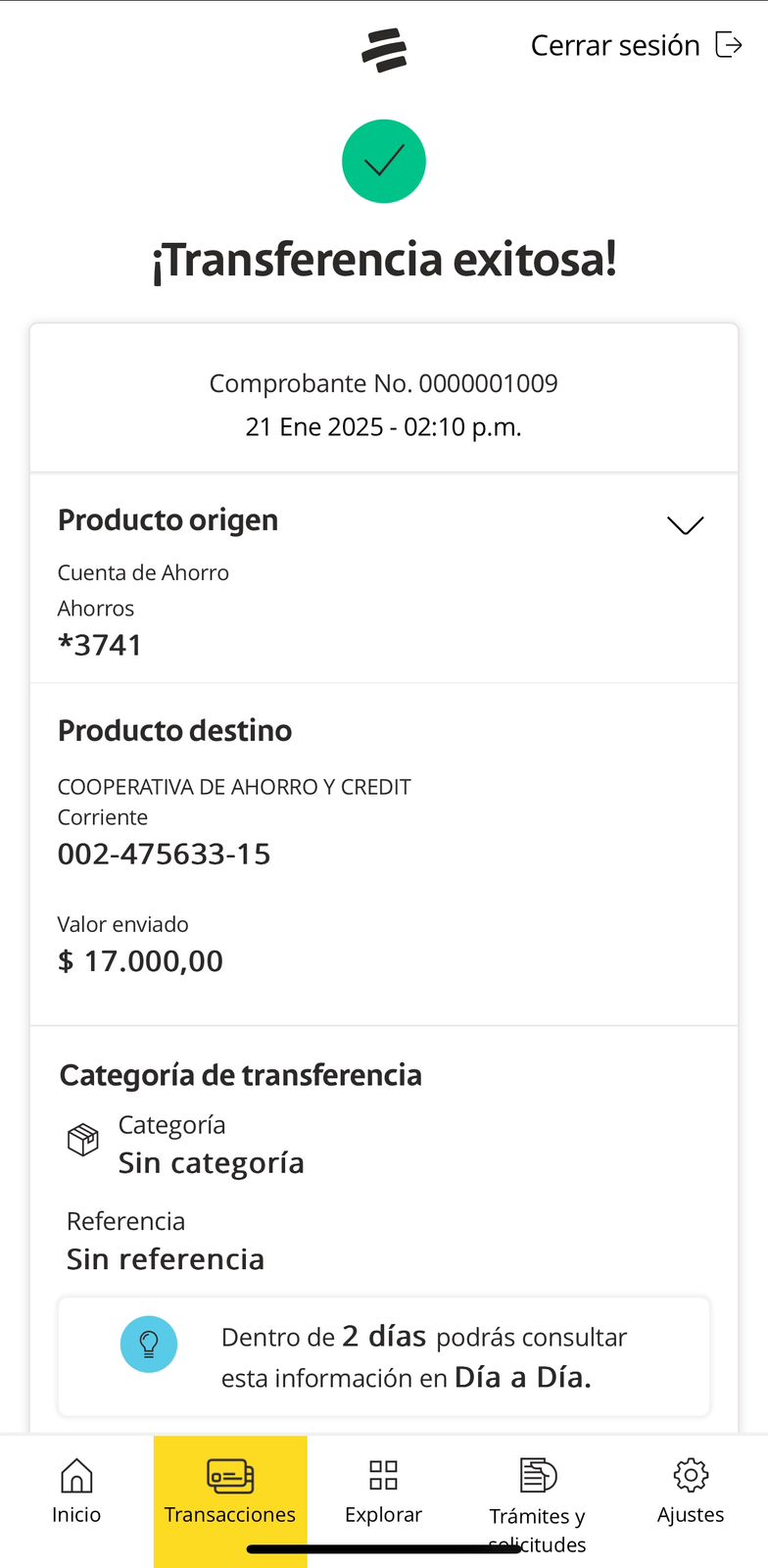This screenshot has width=768, height=1568.
Task: Tap the category box icon
Action: pyautogui.click(x=83, y=1140)
